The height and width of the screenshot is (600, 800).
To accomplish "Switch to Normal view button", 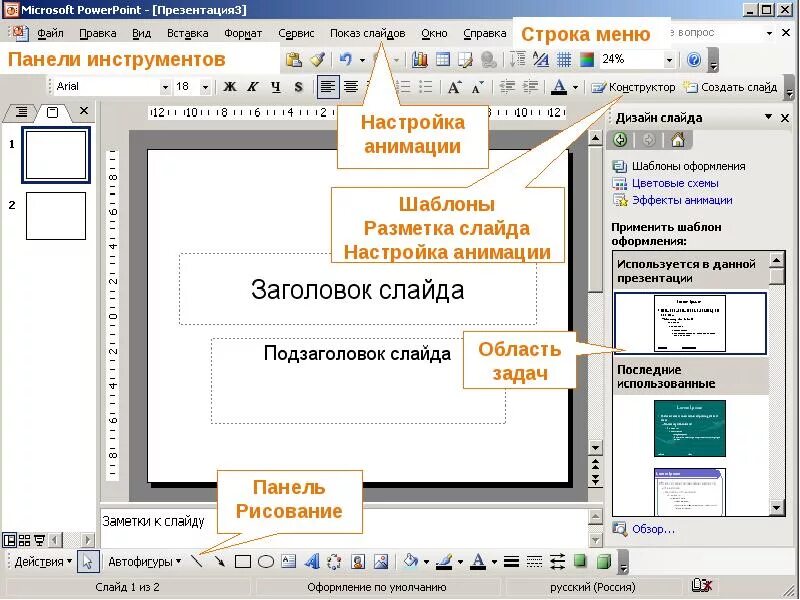I will (x=9, y=539).
